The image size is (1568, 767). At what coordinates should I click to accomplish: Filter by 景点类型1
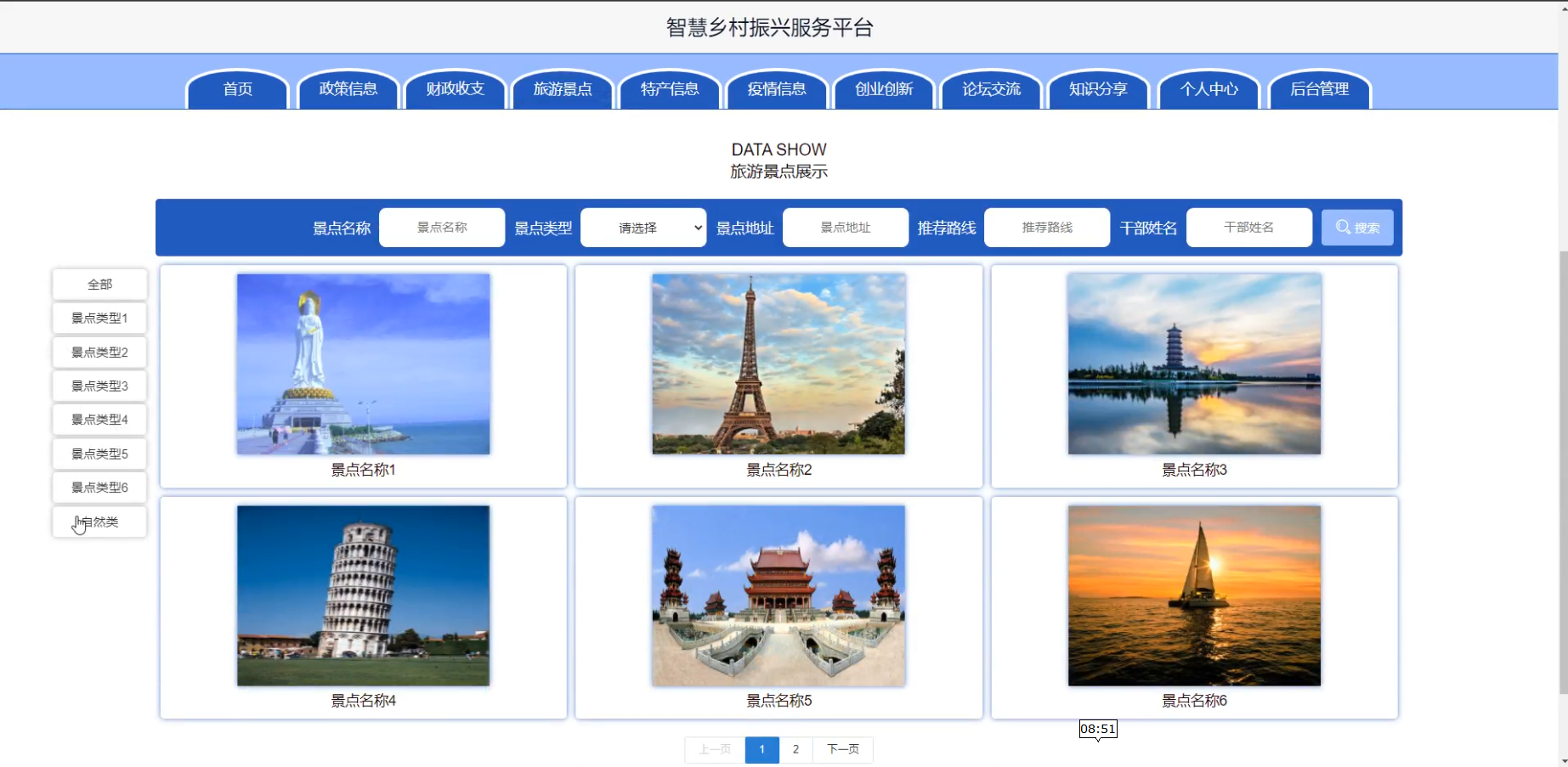click(x=99, y=319)
